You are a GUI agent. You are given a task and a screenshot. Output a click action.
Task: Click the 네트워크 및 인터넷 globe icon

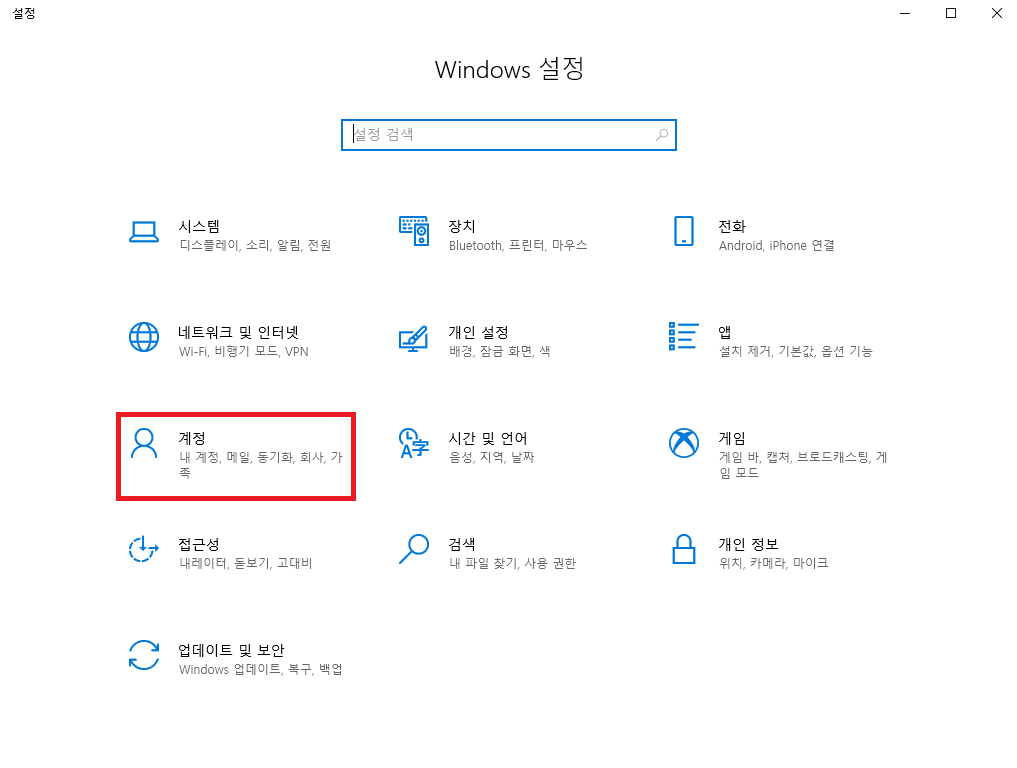143,337
